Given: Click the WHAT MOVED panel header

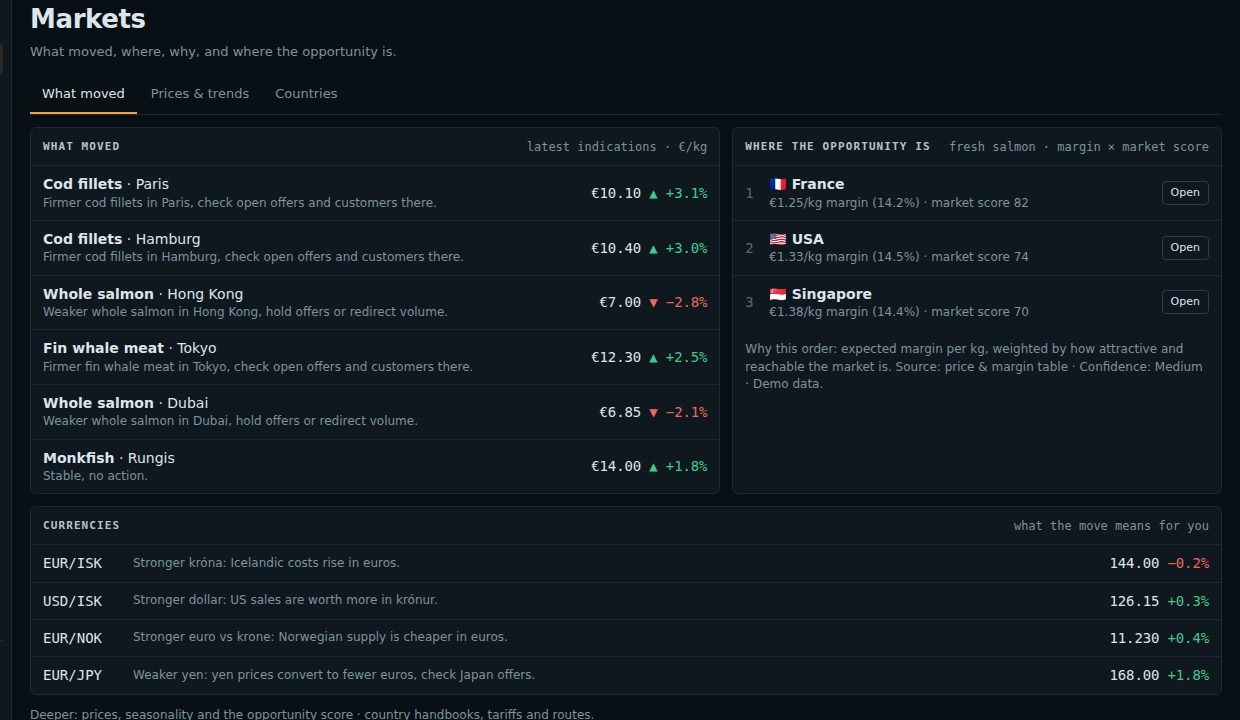Looking at the screenshot, I should click(x=81, y=147).
